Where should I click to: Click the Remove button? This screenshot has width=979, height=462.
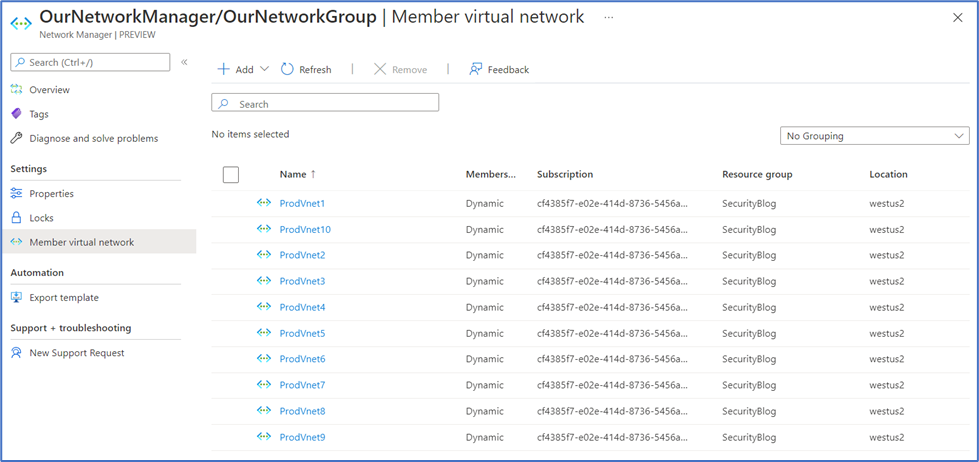pyautogui.click(x=400, y=69)
